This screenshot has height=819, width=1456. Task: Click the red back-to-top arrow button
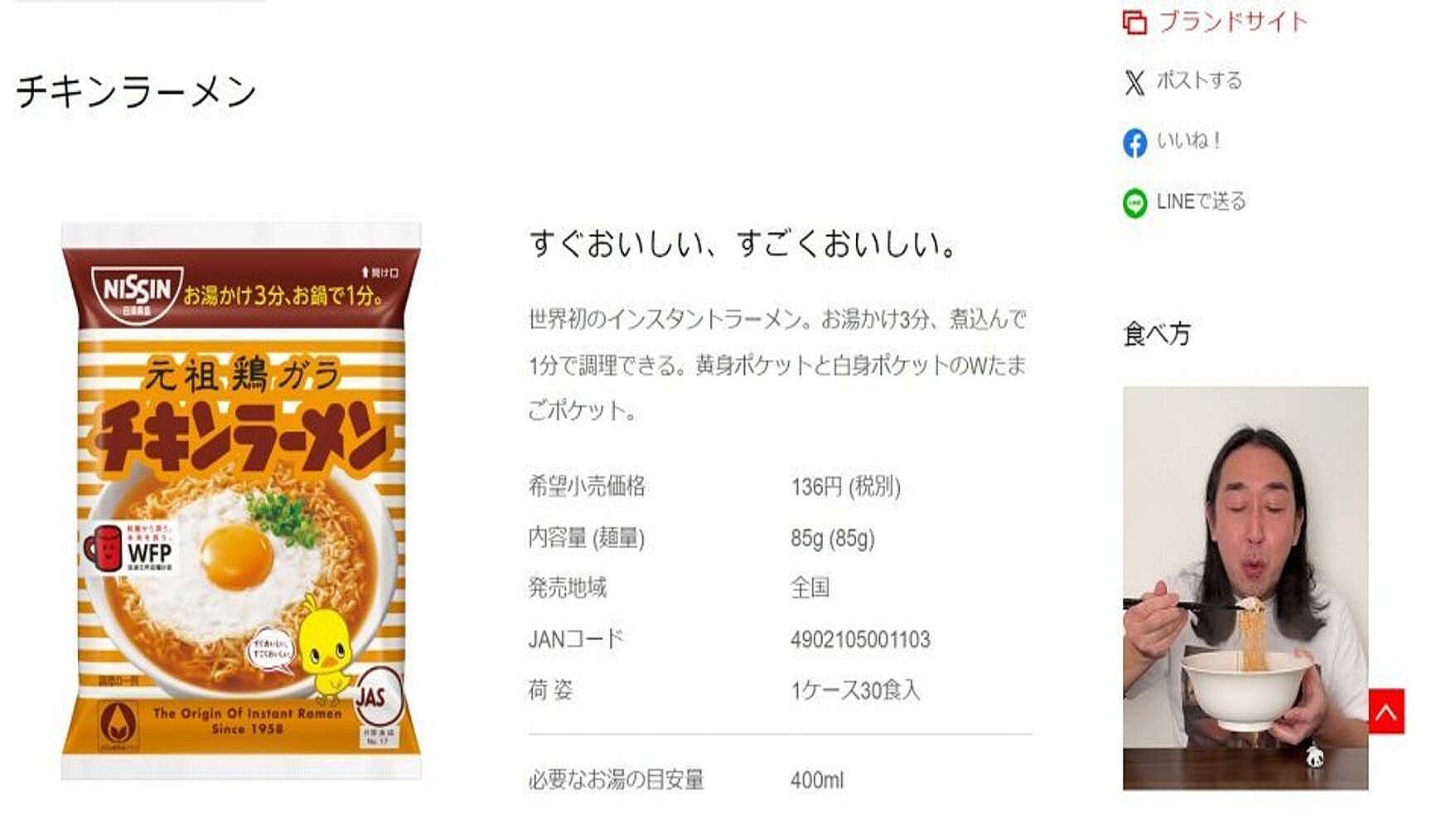pyautogui.click(x=1386, y=711)
